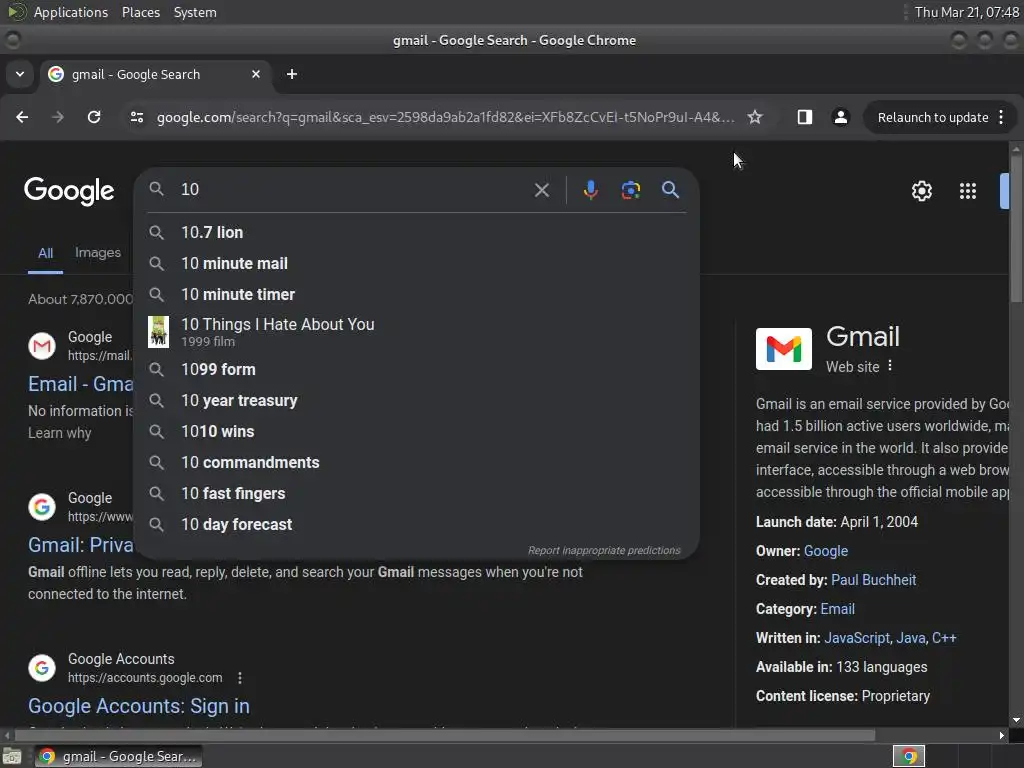This screenshot has height=768, width=1024.
Task: Click the horizontal page scrollbar
Action: [x=444, y=735]
